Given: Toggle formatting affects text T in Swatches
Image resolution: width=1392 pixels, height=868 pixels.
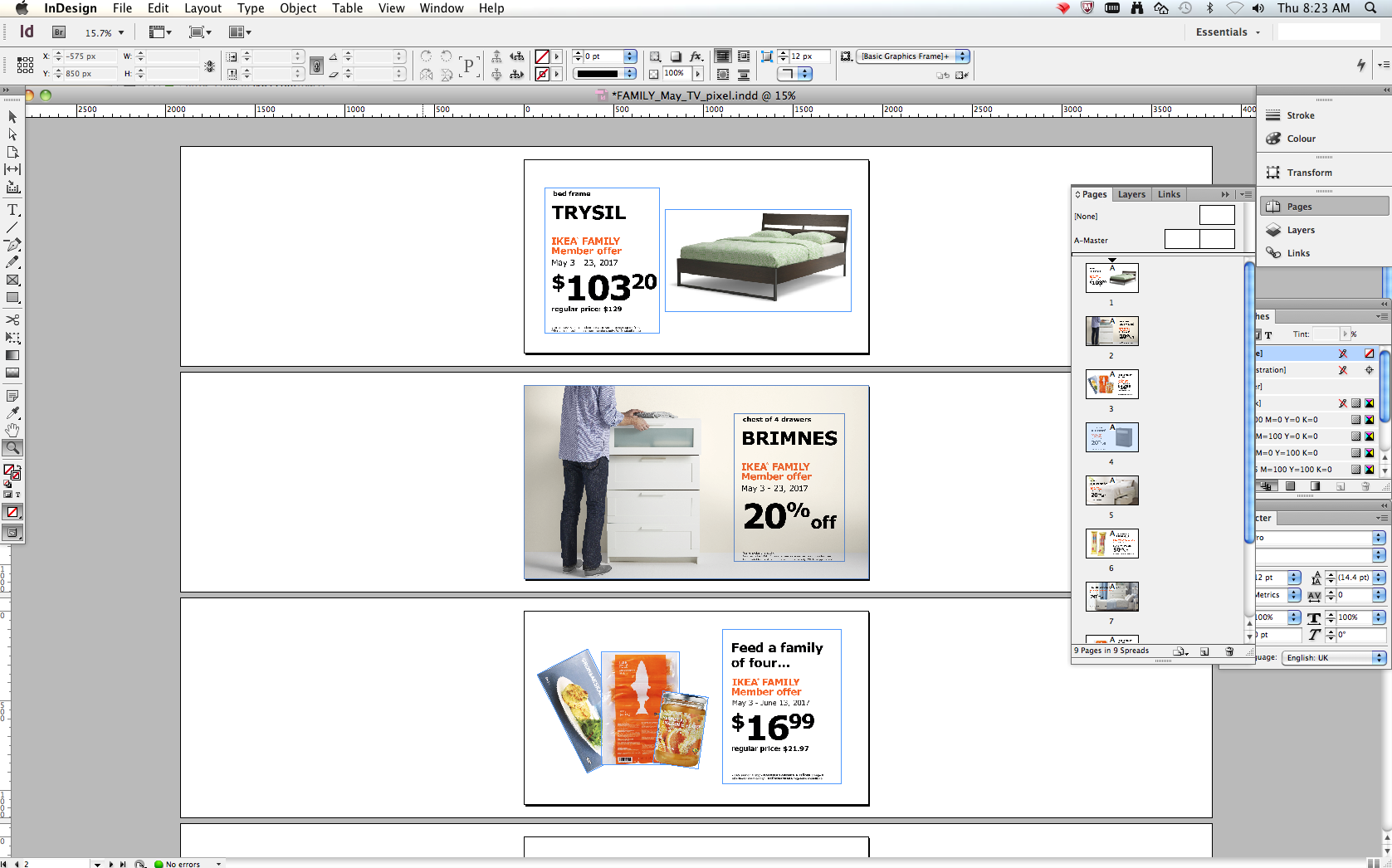Looking at the screenshot, I should [1268, 335].
